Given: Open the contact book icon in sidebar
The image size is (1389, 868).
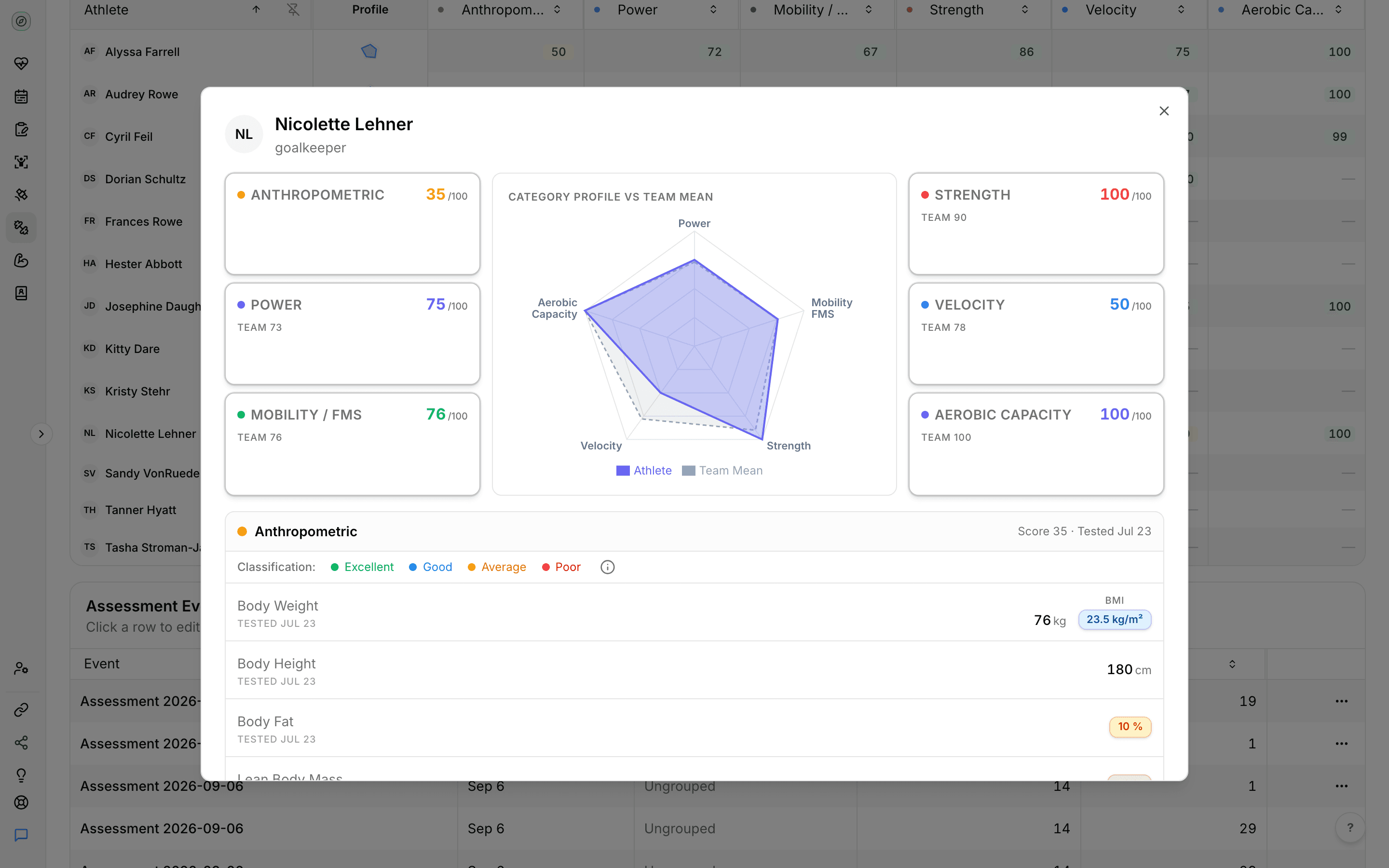Looking at the screenshot, I should 21,293.
